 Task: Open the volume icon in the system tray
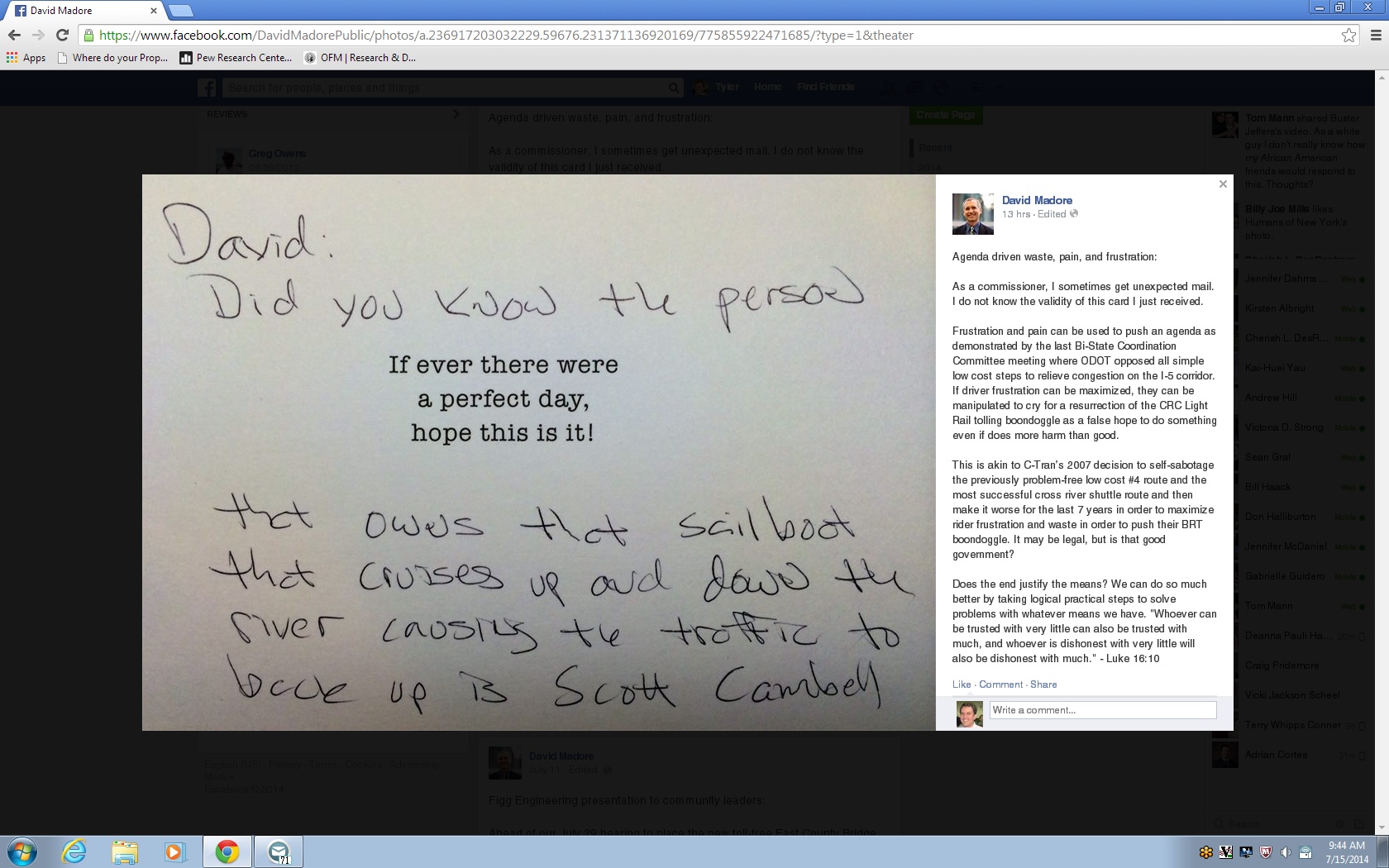pos(1286,852)
